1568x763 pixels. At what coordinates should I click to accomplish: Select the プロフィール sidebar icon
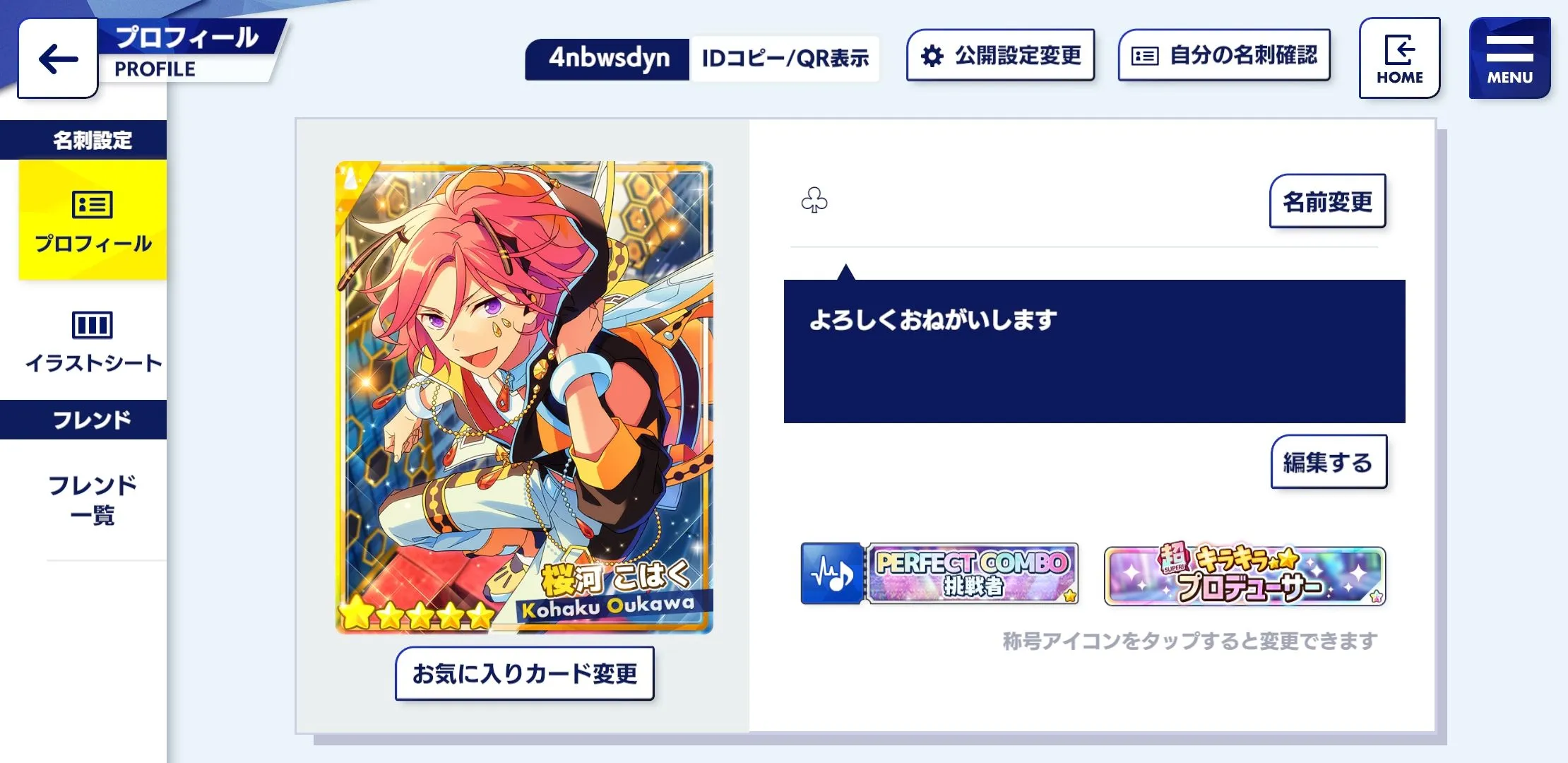[x=93, y=205]
